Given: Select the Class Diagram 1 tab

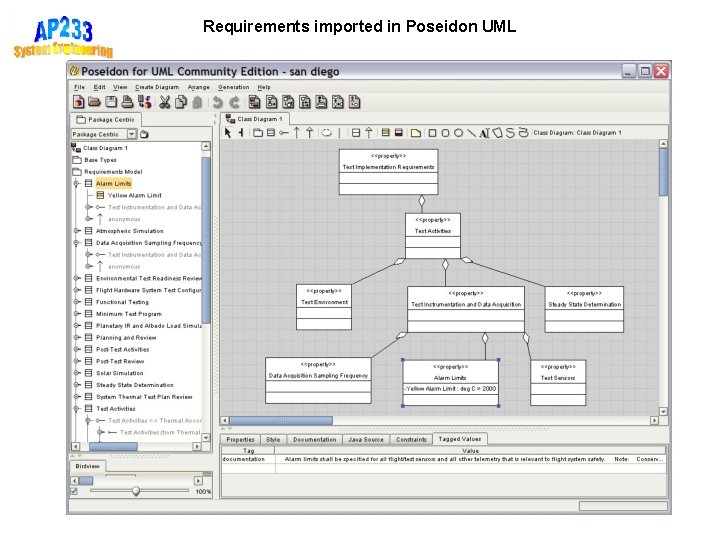Looking at the screenshot, I should 254,119.
